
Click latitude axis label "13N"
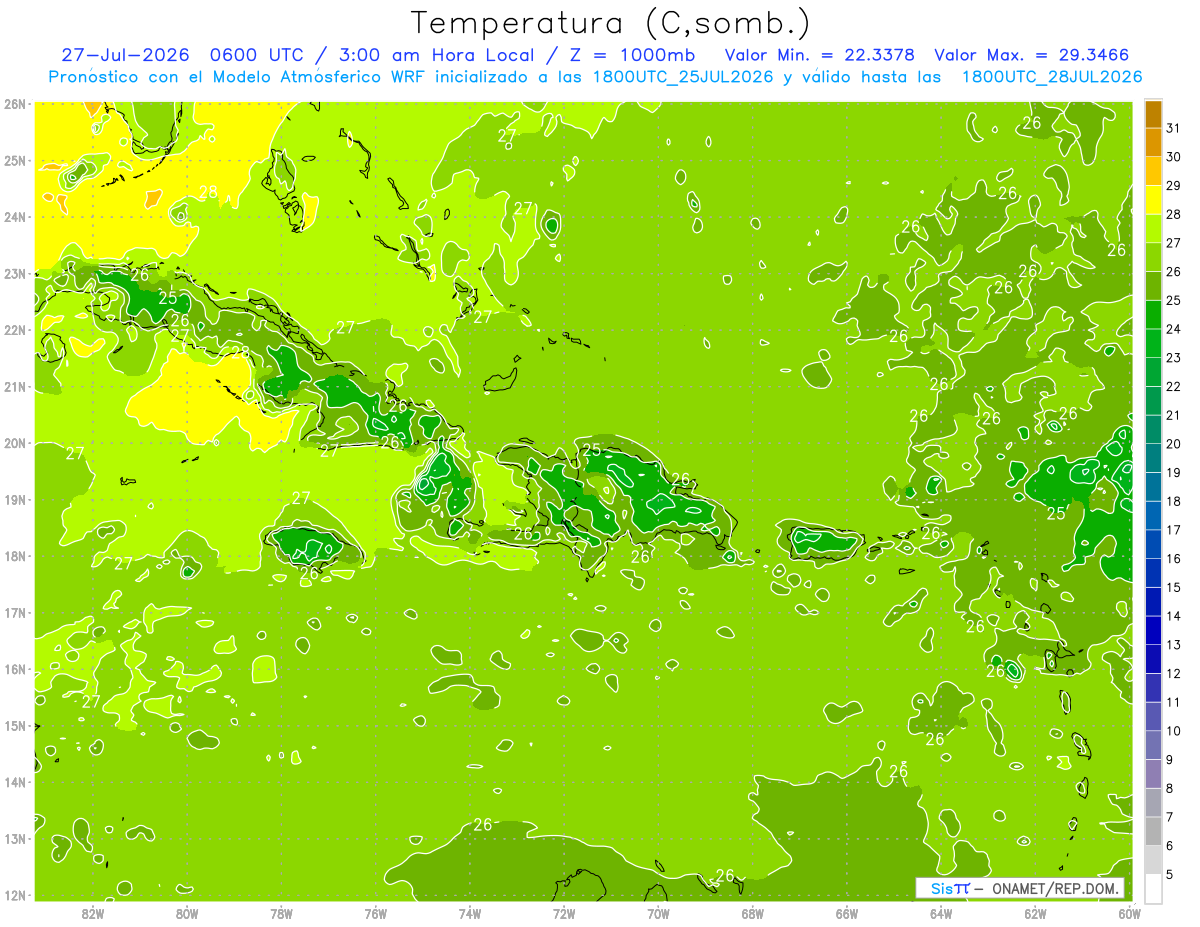pyautogui.click(x=15, y=839)
